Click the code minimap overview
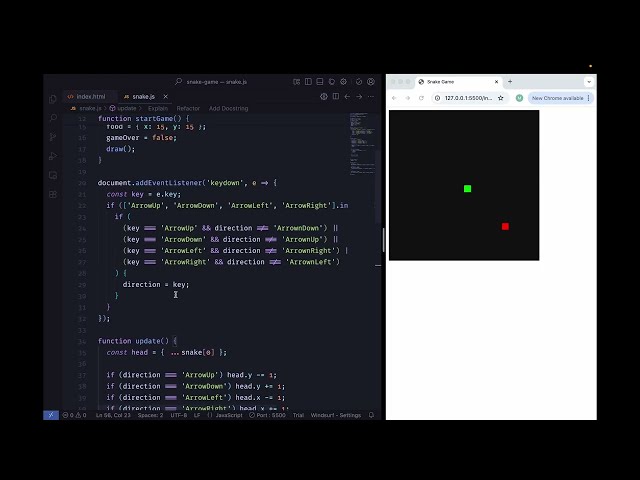This screenshot has height=480, width=640. [362, 144]
